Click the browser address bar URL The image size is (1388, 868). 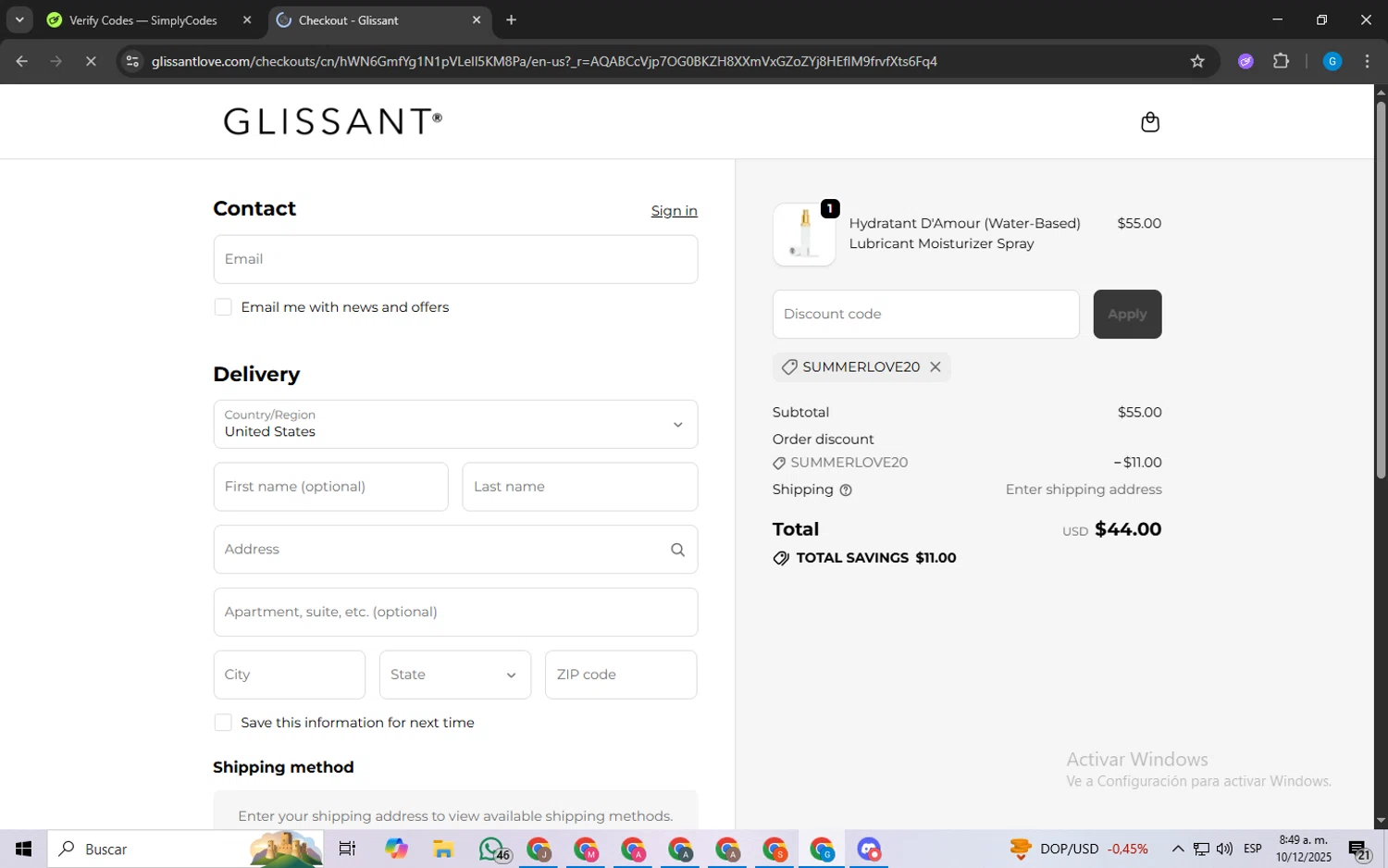(544, 61)
